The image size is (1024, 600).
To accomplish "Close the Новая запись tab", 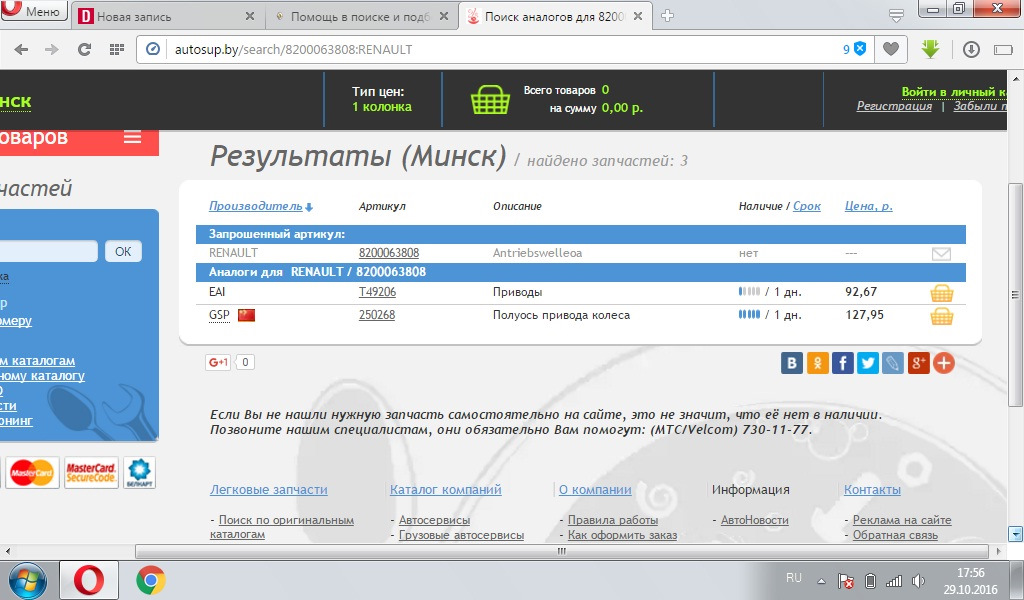I will click(249, 16).
